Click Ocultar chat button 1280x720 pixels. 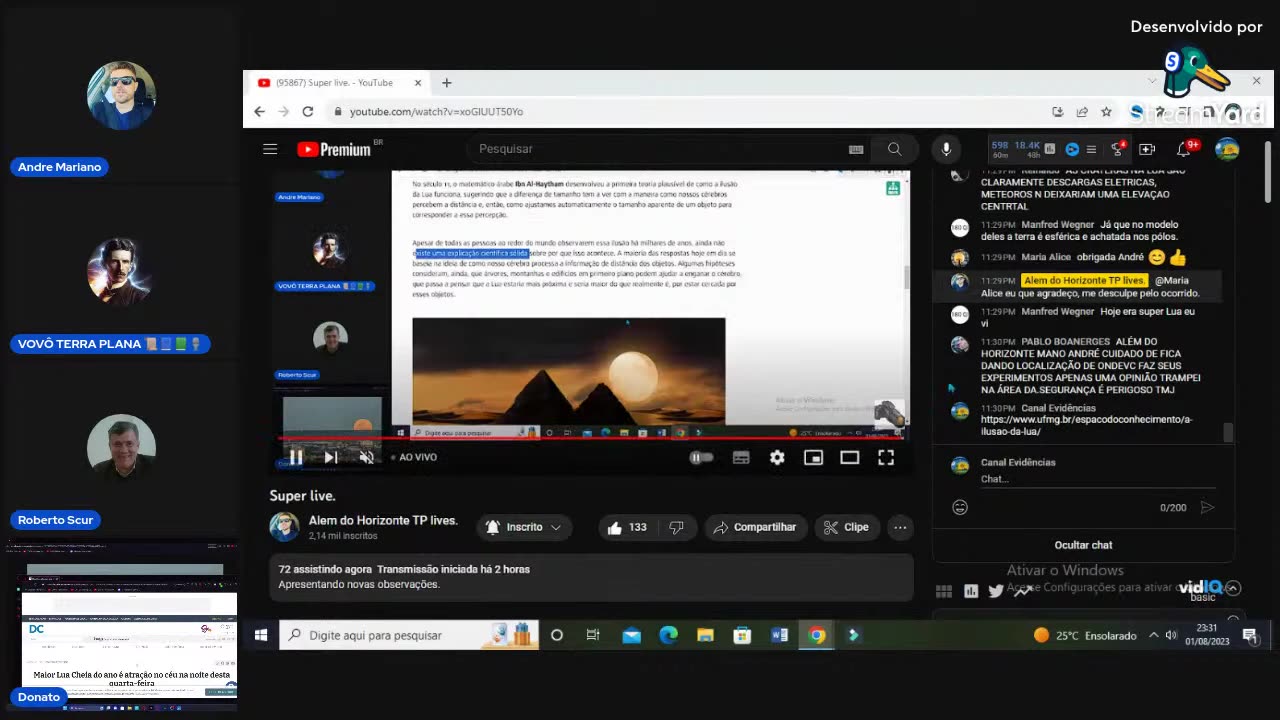pos(1083,545)
